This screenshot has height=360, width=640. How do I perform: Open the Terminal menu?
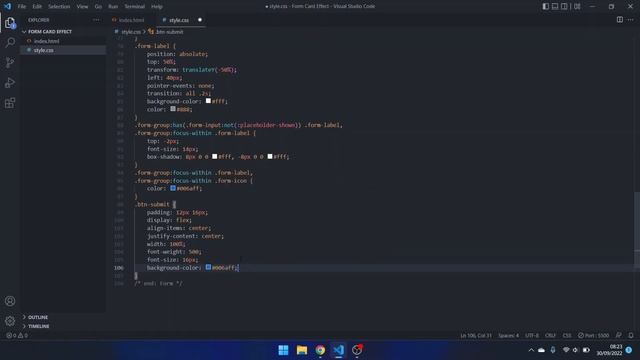[x=134, y=7]
